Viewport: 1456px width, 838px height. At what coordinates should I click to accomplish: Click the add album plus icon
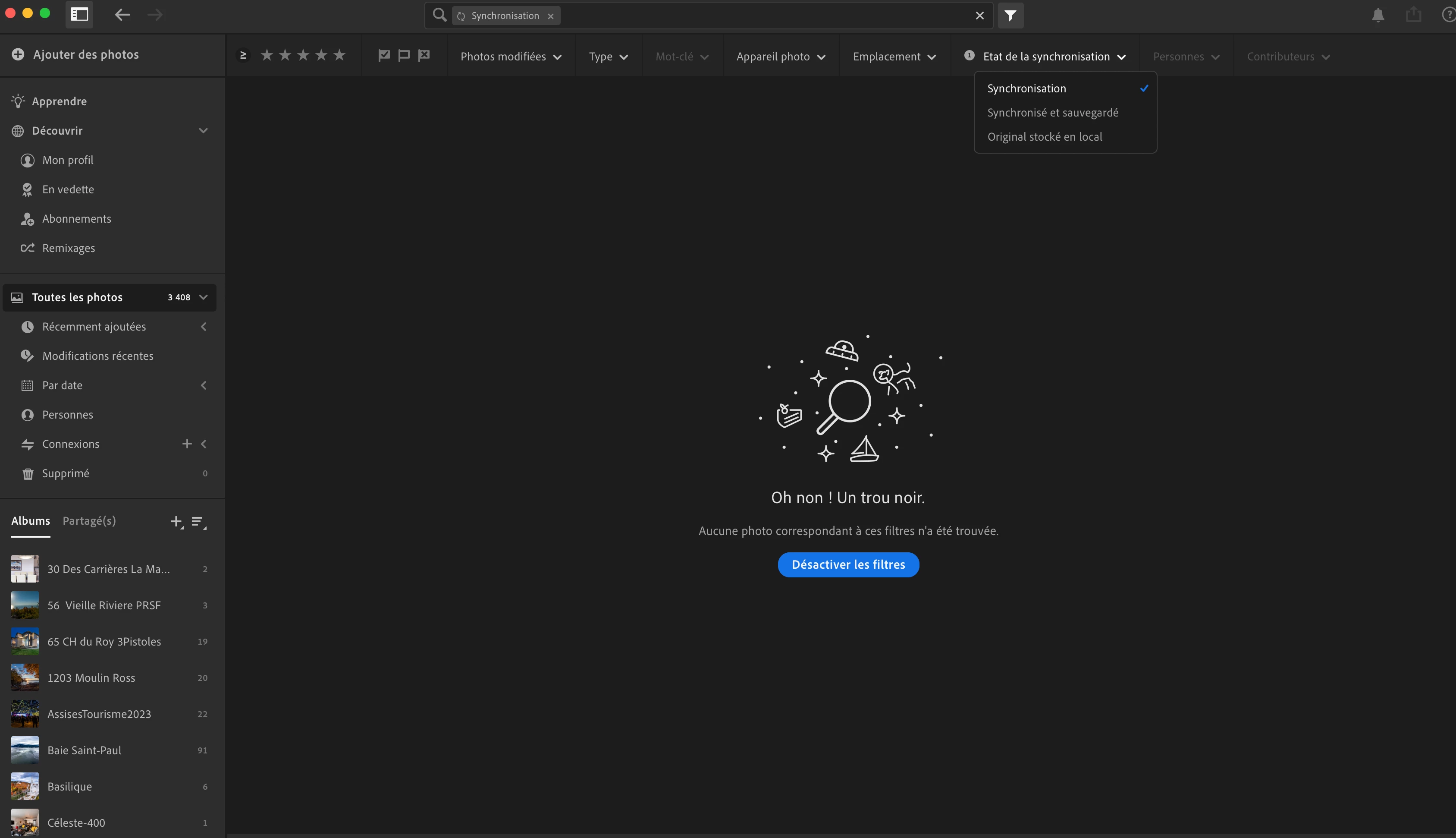click(176, 521)
